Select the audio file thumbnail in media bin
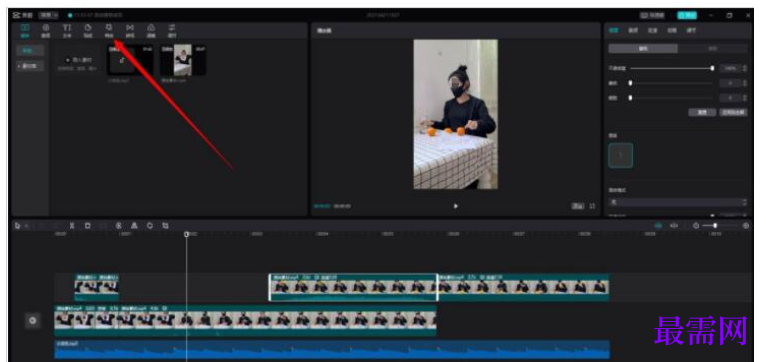Image resolution: width=766 pixels, height=362 pixels. [x=130, y=60]
